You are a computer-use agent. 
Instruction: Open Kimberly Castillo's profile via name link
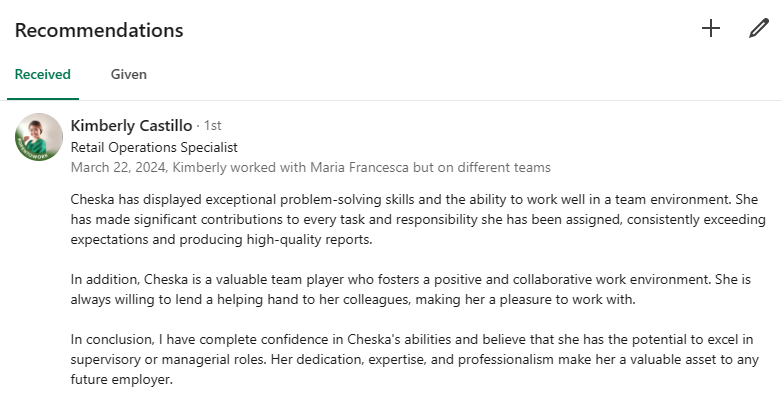(x=131, y=126)
